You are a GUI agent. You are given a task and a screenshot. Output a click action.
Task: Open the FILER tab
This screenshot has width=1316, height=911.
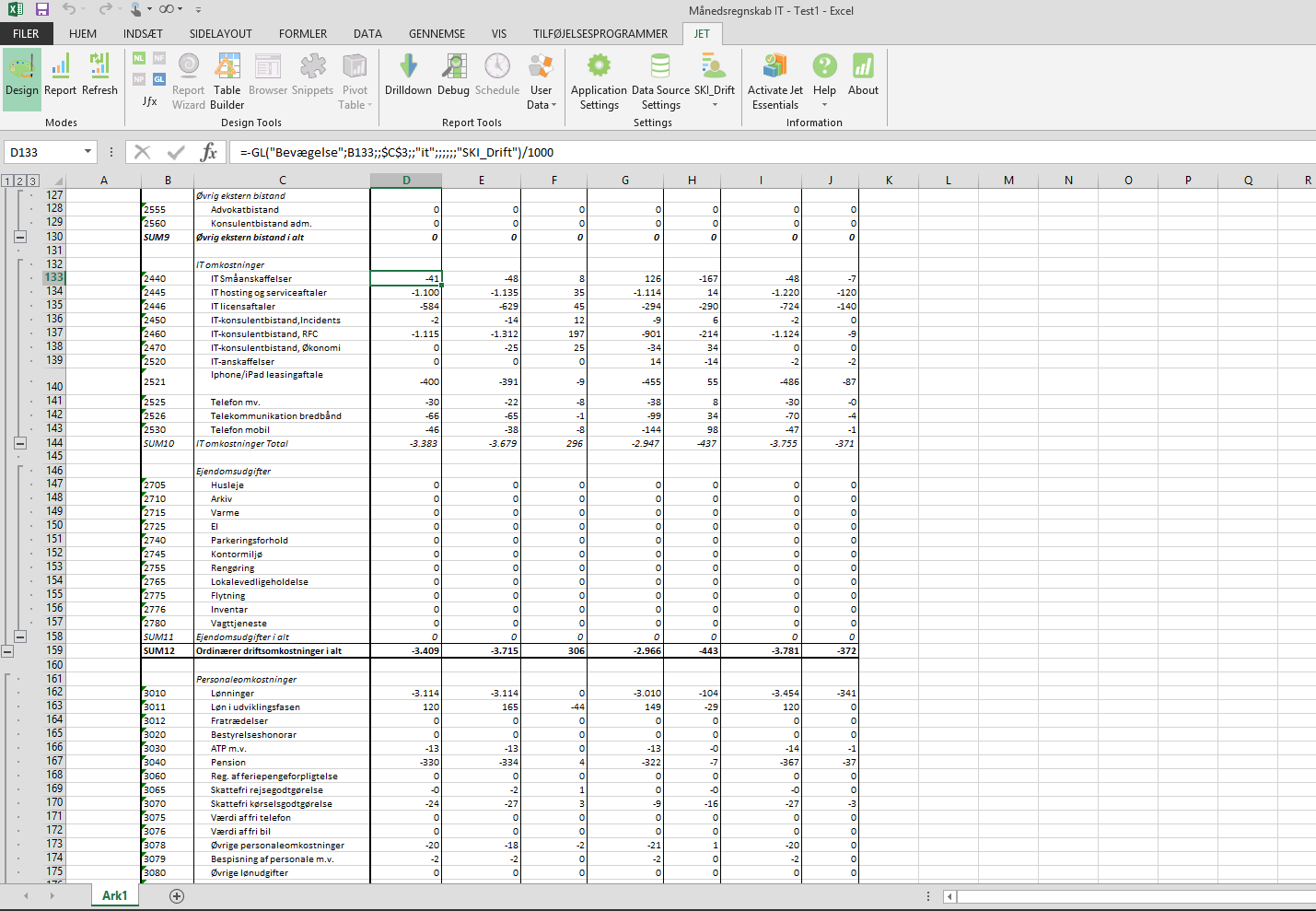(x=26, y=33)
